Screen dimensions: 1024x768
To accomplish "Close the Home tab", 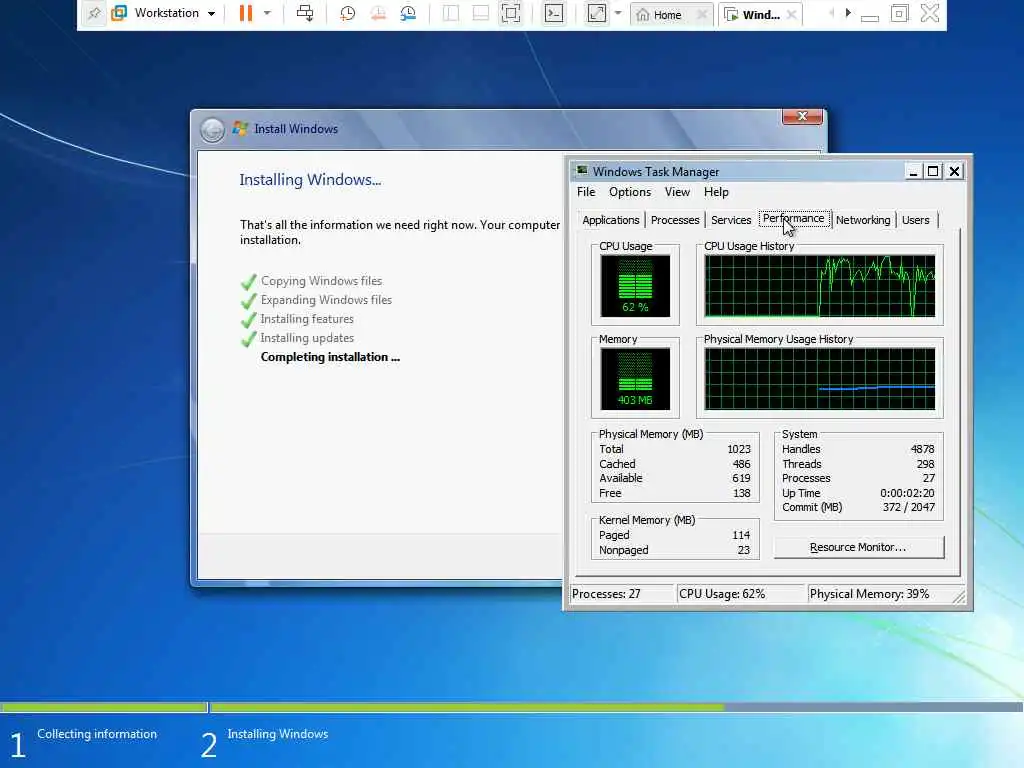I will [x=702, y=14].
